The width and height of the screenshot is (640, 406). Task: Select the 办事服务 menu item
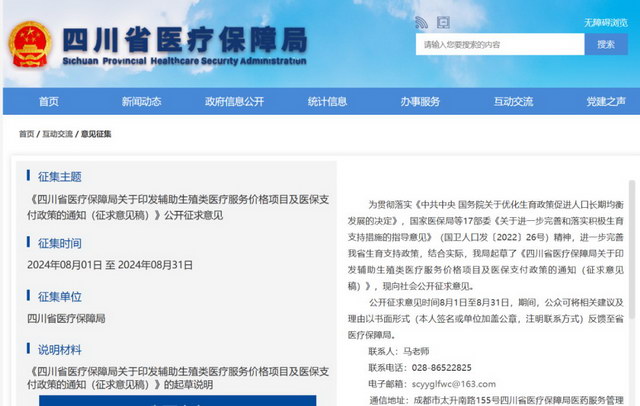pyautogui.click(x=420, y=102)
